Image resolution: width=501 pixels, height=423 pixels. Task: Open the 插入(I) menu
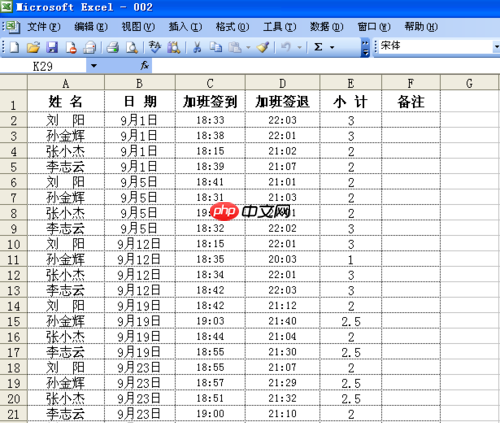[185, 27]
